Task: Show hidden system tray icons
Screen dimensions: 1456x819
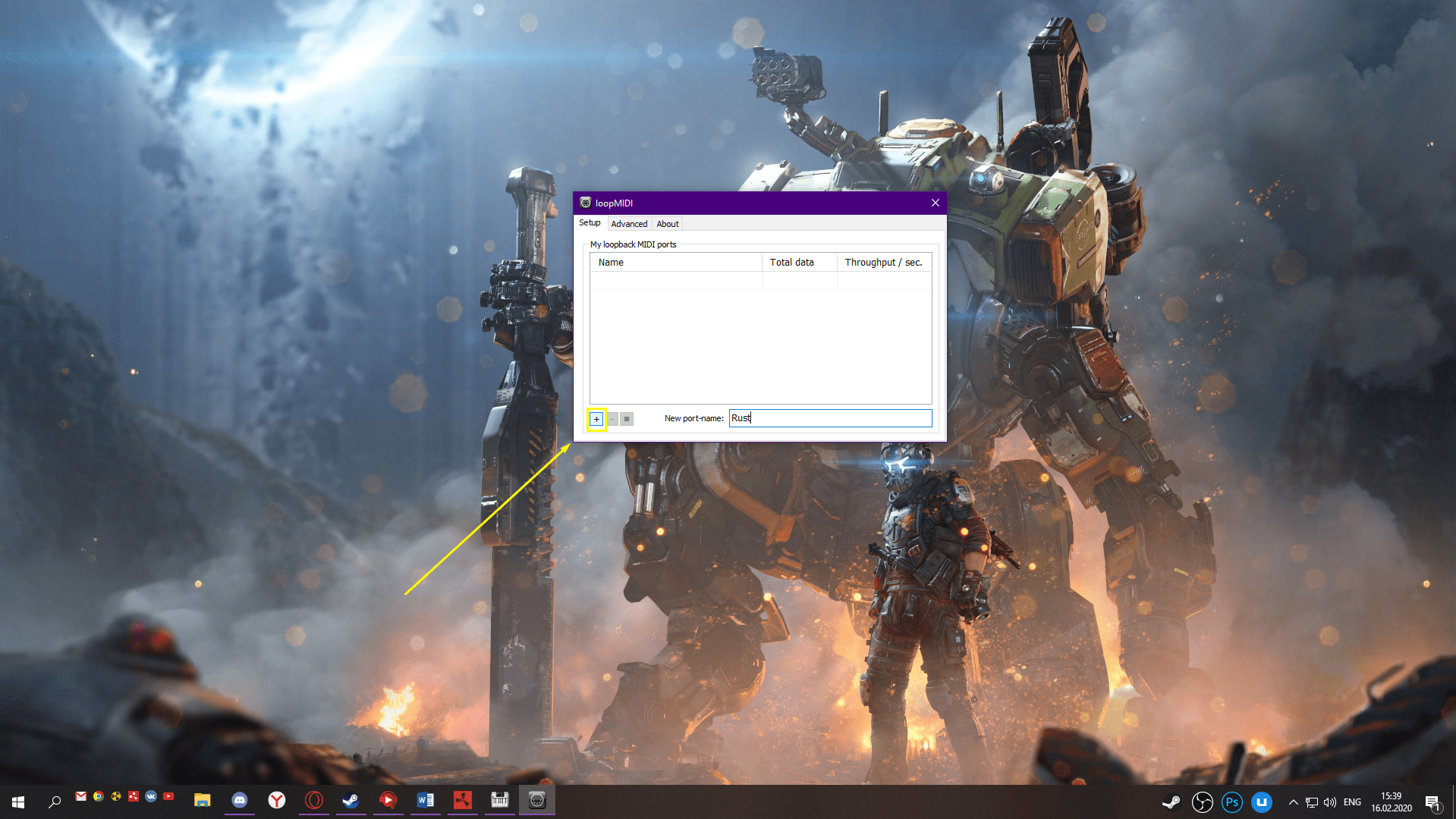Action: pyautogui.click(x=1293, y=802)
